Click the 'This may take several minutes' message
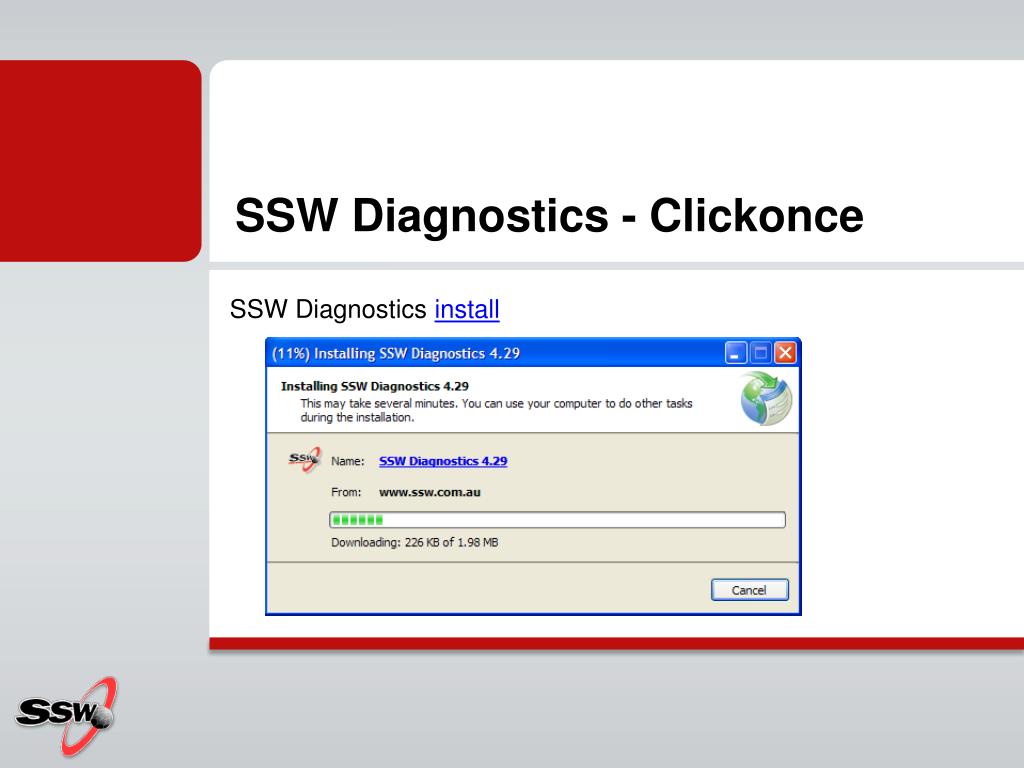The image size is (1024, 768). 496,410
